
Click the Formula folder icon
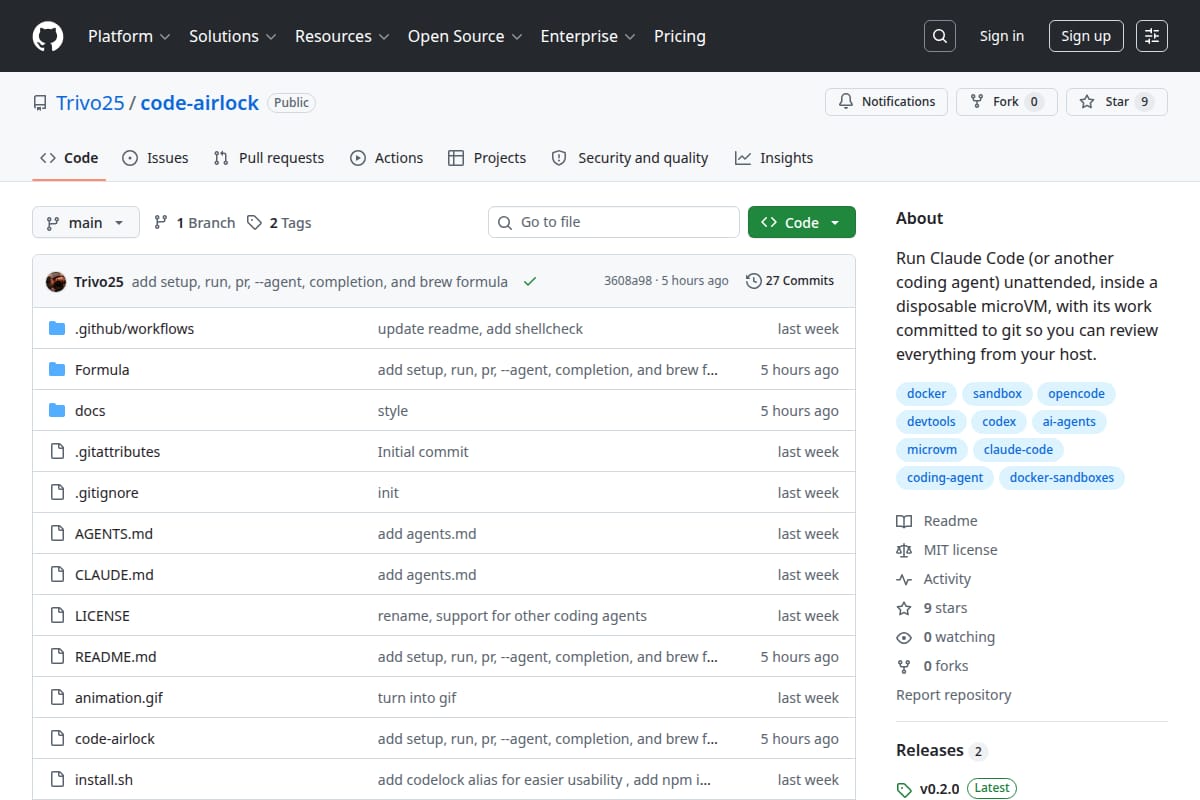pyautogui.click(x=57, y=370)
